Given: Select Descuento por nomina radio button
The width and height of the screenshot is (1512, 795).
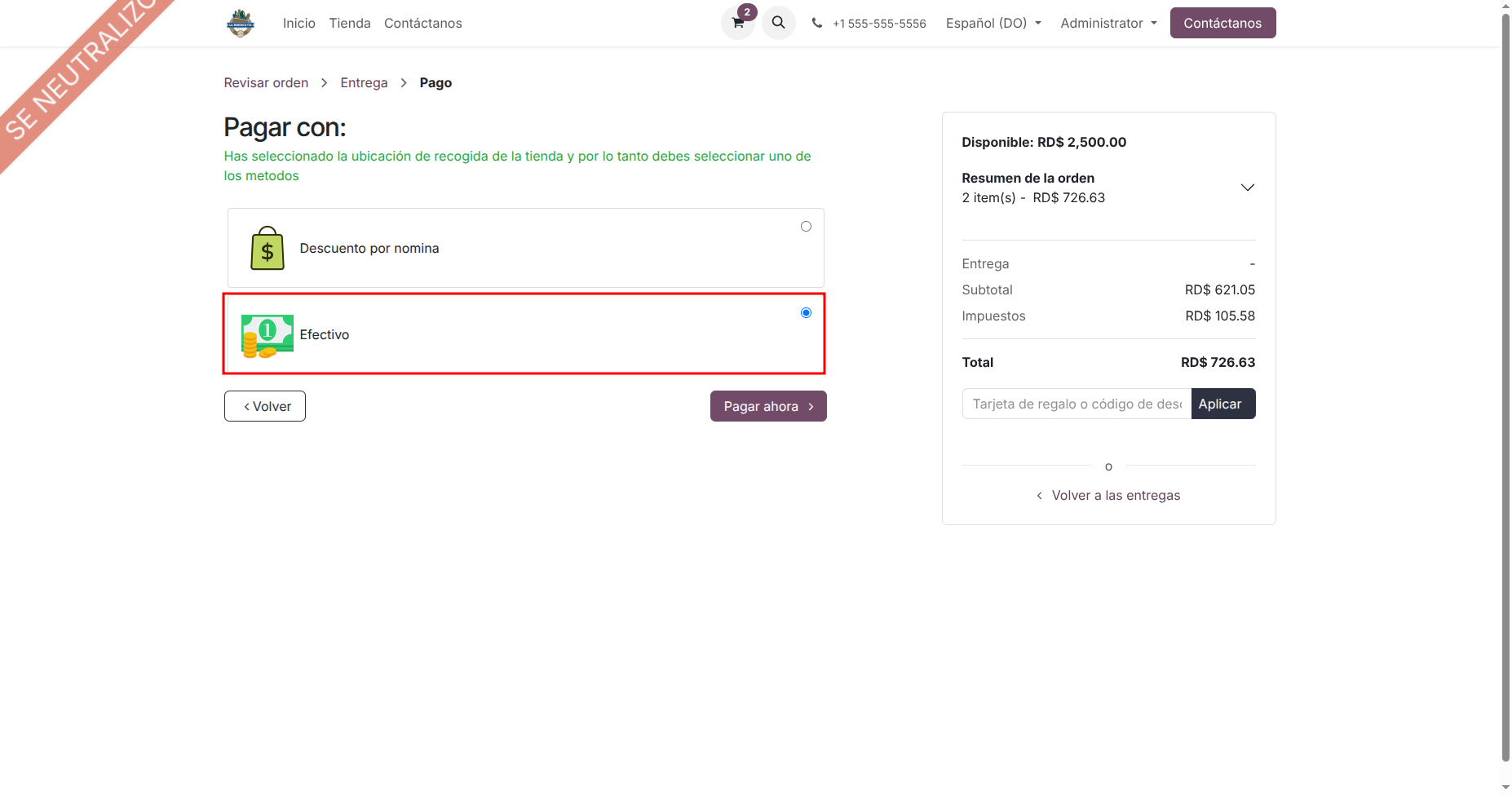Looking at the screenshot, I should pyautogui.click(x=806, y=227).
